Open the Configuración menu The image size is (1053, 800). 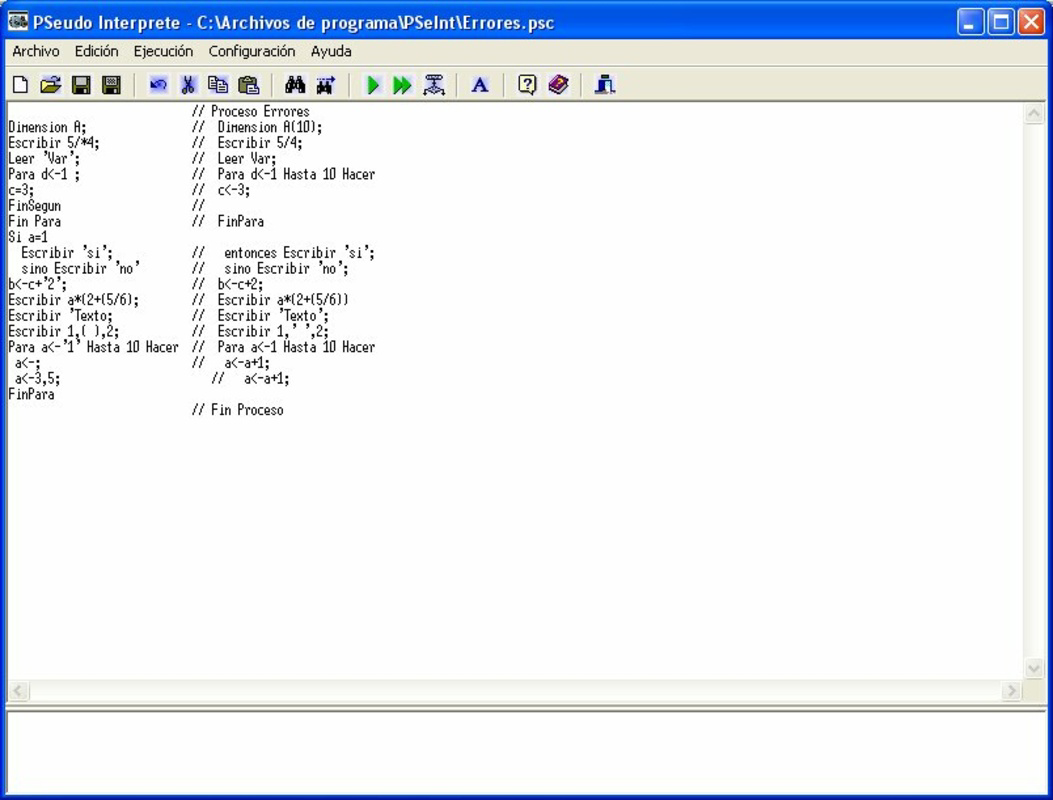250,51
